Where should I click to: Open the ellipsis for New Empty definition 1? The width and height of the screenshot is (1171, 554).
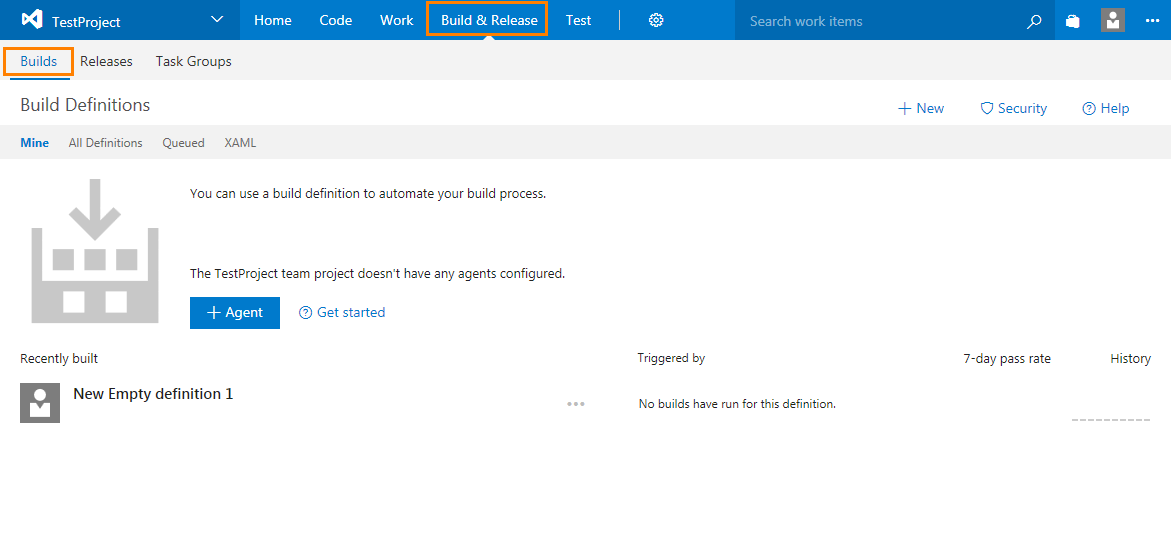point(575,404)
